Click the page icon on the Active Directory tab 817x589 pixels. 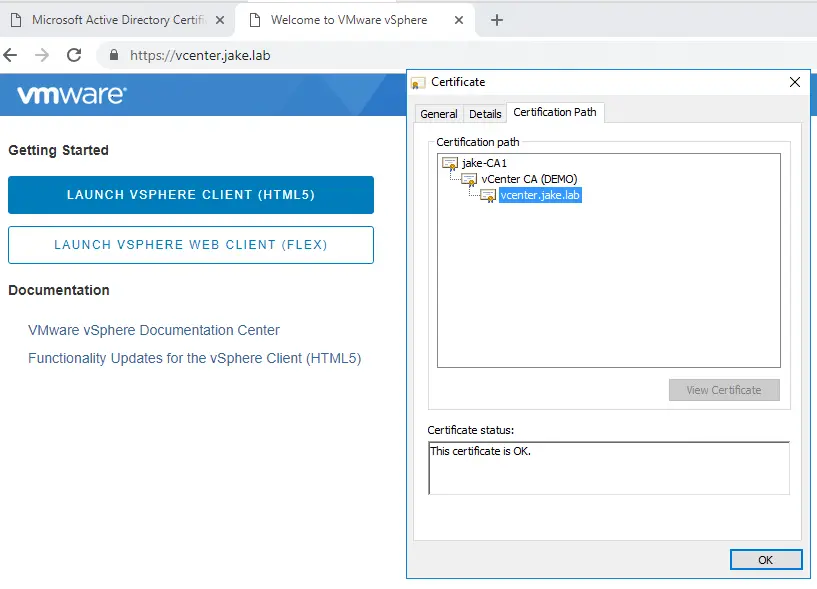pos(16,20)
